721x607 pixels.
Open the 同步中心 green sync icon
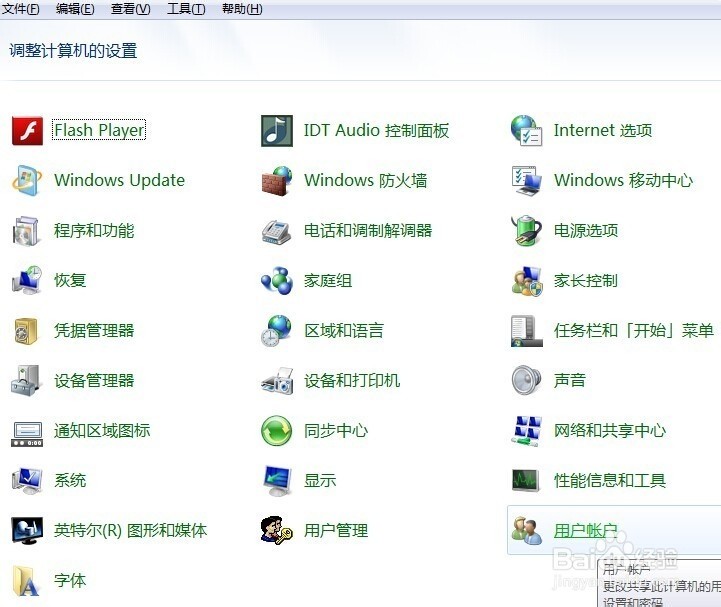pos(277,430)
